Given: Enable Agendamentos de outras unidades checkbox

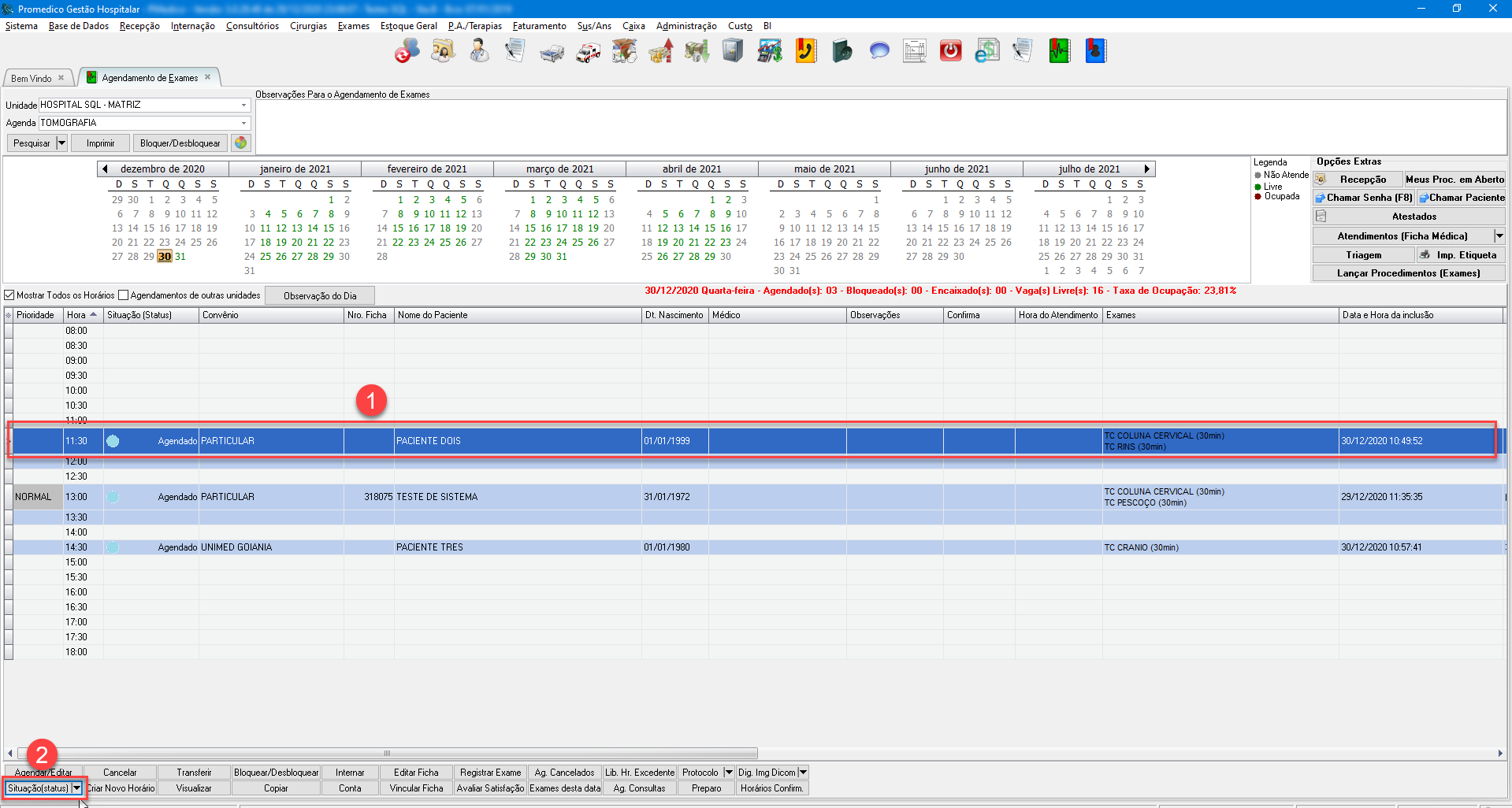Looking at the screenshot, I should (123, 295).
